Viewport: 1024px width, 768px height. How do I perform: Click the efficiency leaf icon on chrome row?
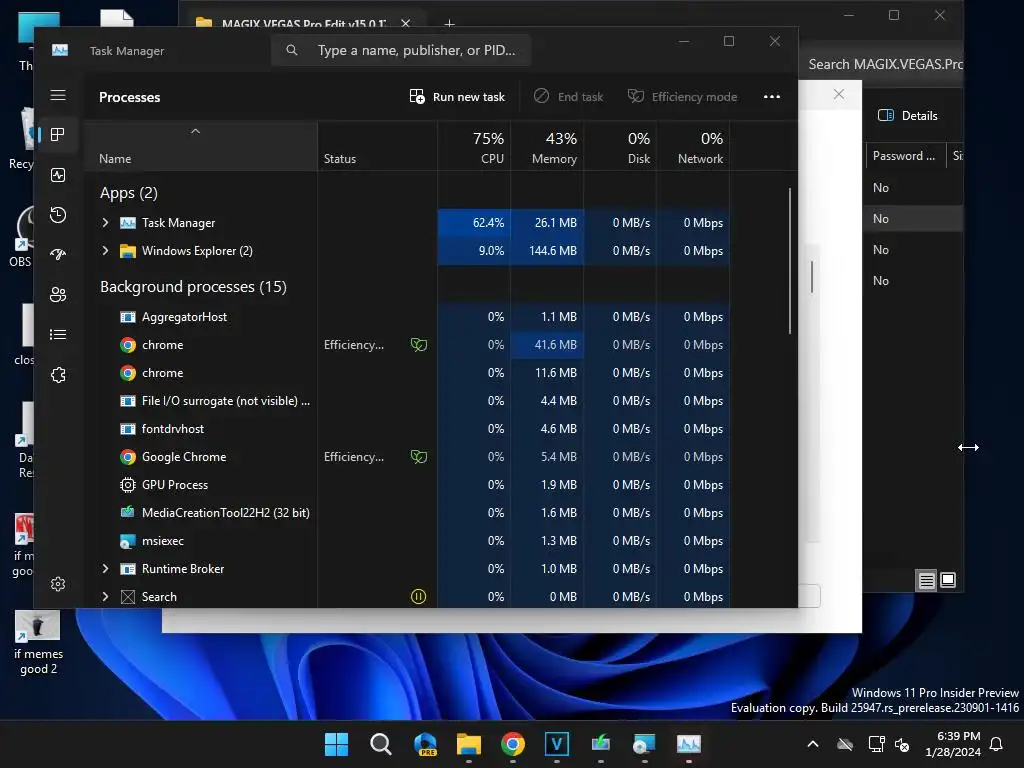[419, 345]
